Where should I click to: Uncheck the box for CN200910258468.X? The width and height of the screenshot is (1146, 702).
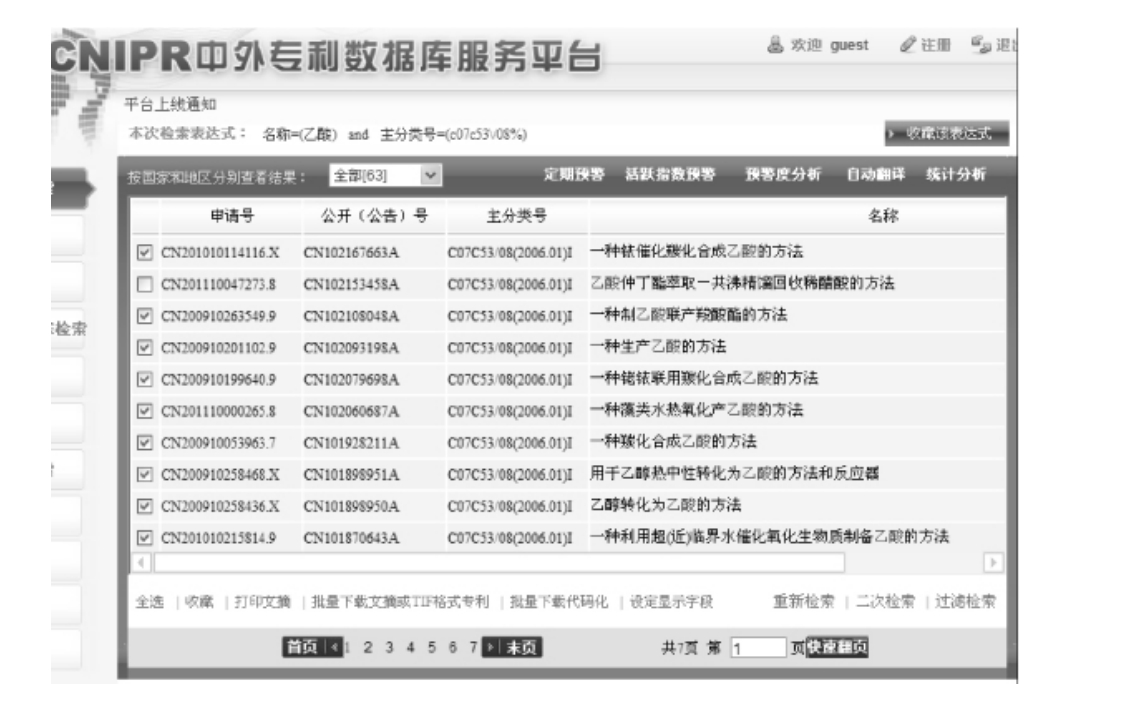[x=145, y=475]
